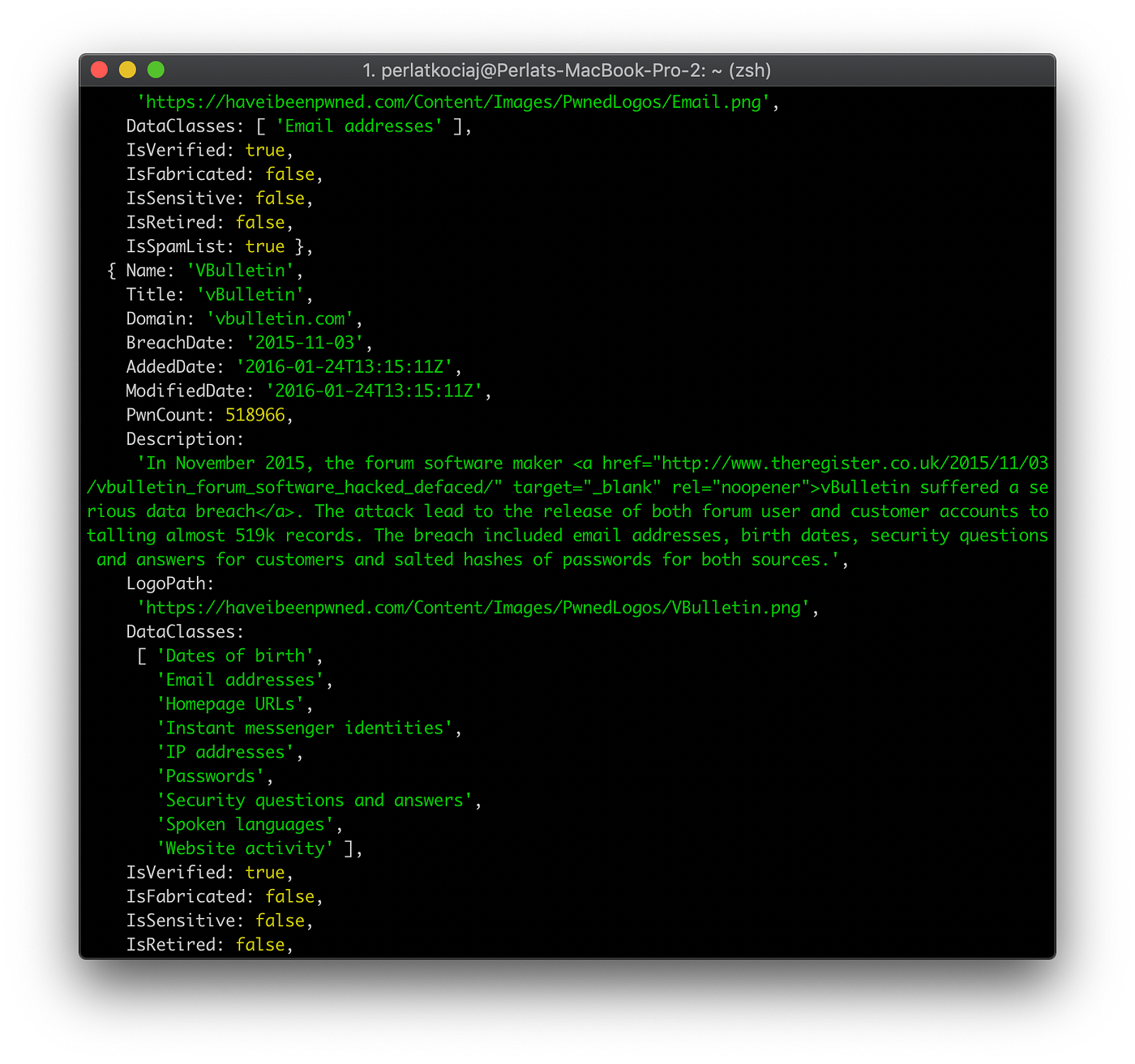Click the IsSpamList true value
The image size is (1135, 1064).
[x=265, y=246]
